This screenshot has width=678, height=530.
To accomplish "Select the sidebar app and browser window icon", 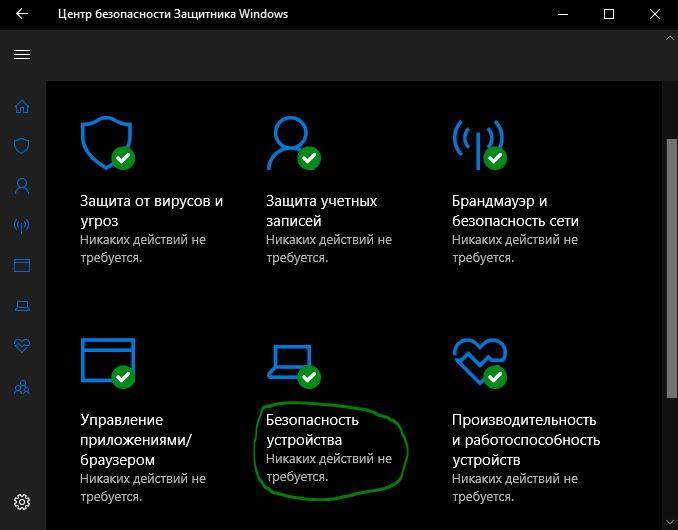I will pyautogui.click(x=22, y=265).
